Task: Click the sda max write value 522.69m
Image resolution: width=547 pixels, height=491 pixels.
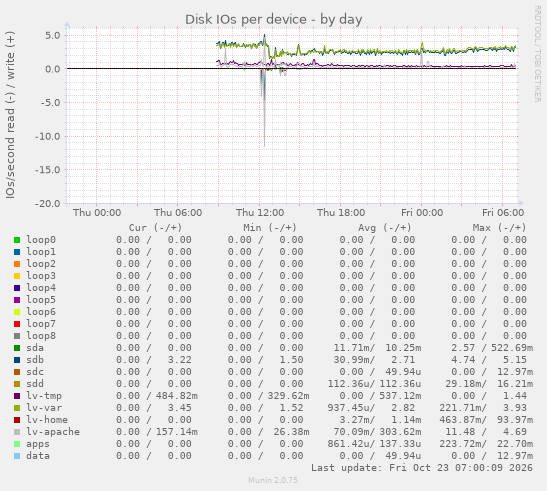Action: point(512,348)
